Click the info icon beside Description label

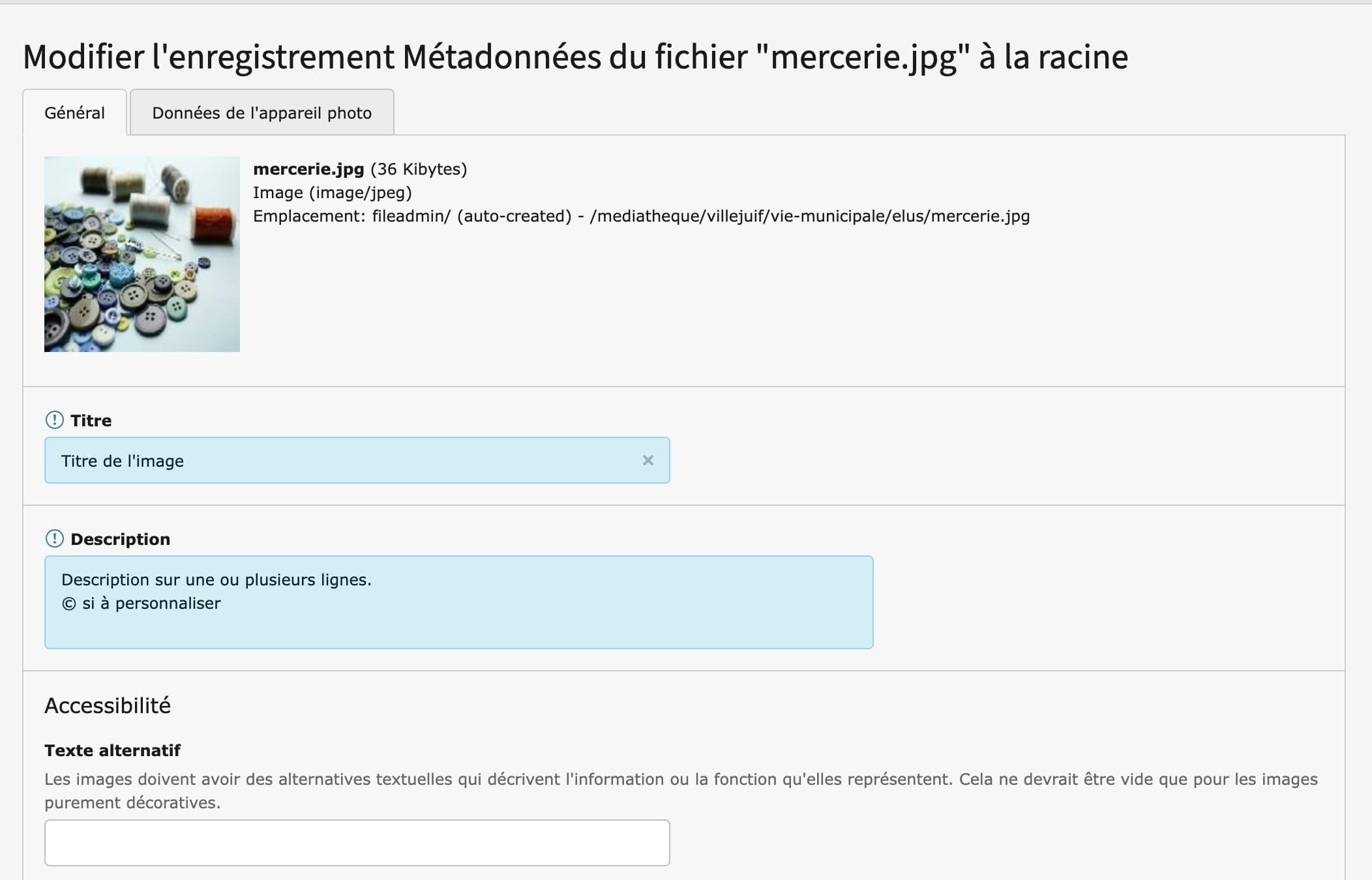(x=54, y=538)
